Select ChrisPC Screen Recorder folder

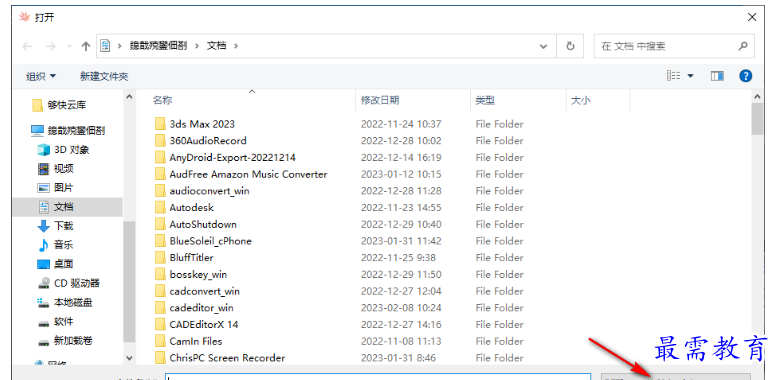[227, 358]
